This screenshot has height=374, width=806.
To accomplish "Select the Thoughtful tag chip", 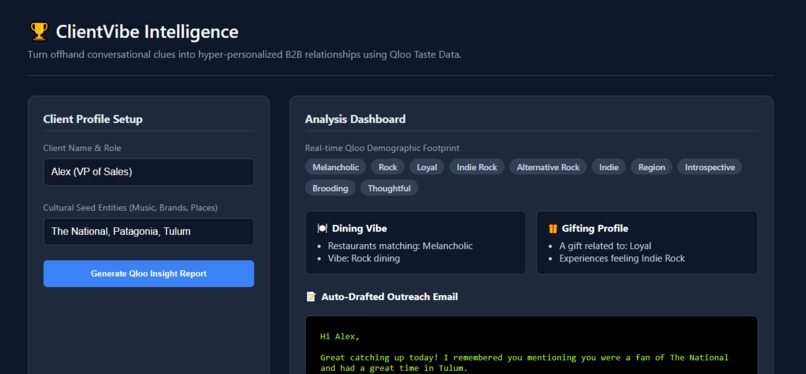I will click(389, 188).
